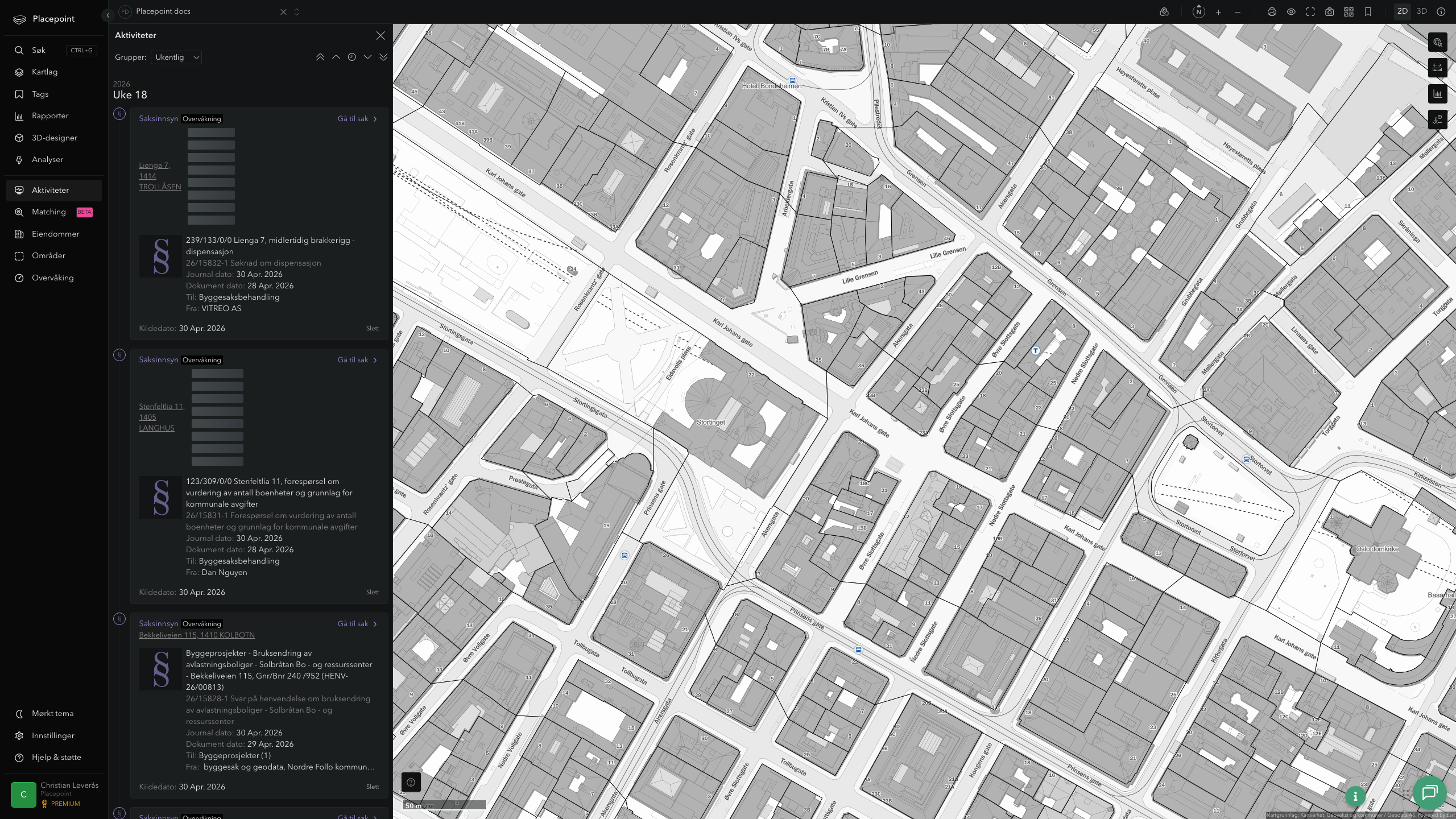Expand the Placepoint docs workspace switcher
The width and height of the screenshot is (1456, 819).
[297, 12]
